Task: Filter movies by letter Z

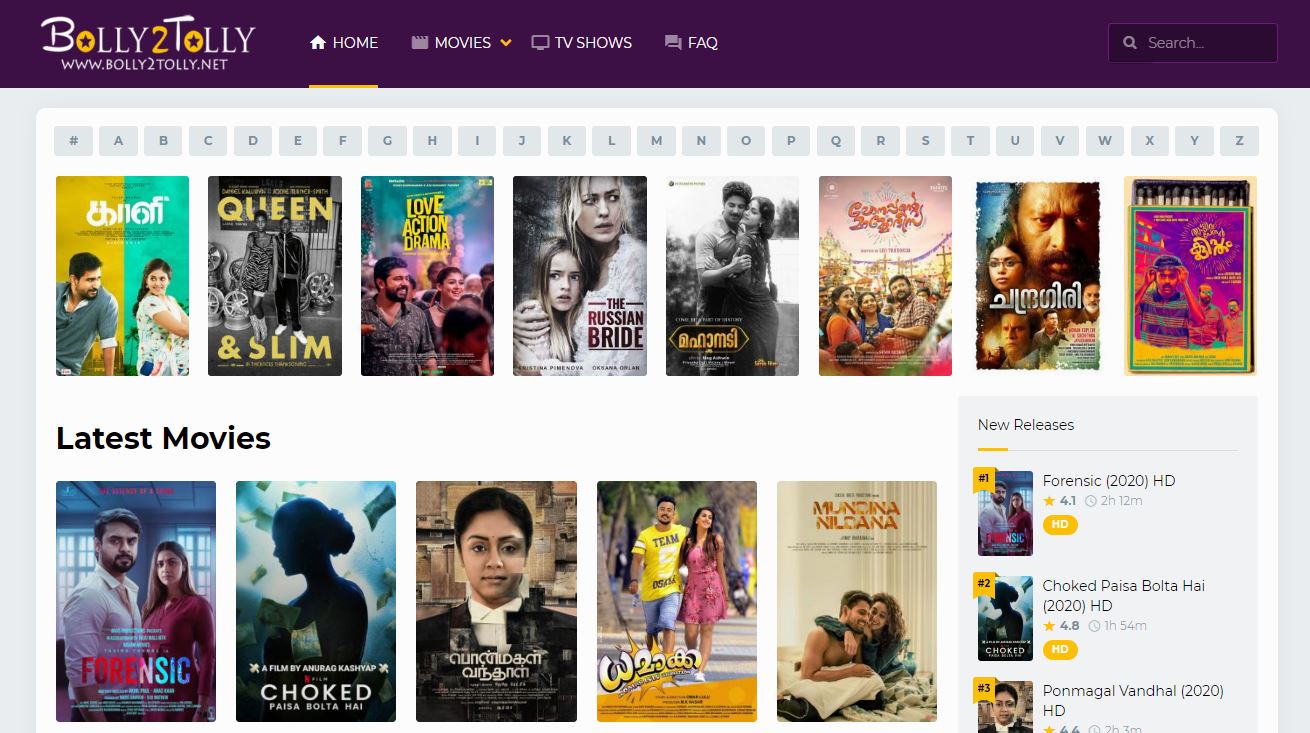Action: [1239, 141]
